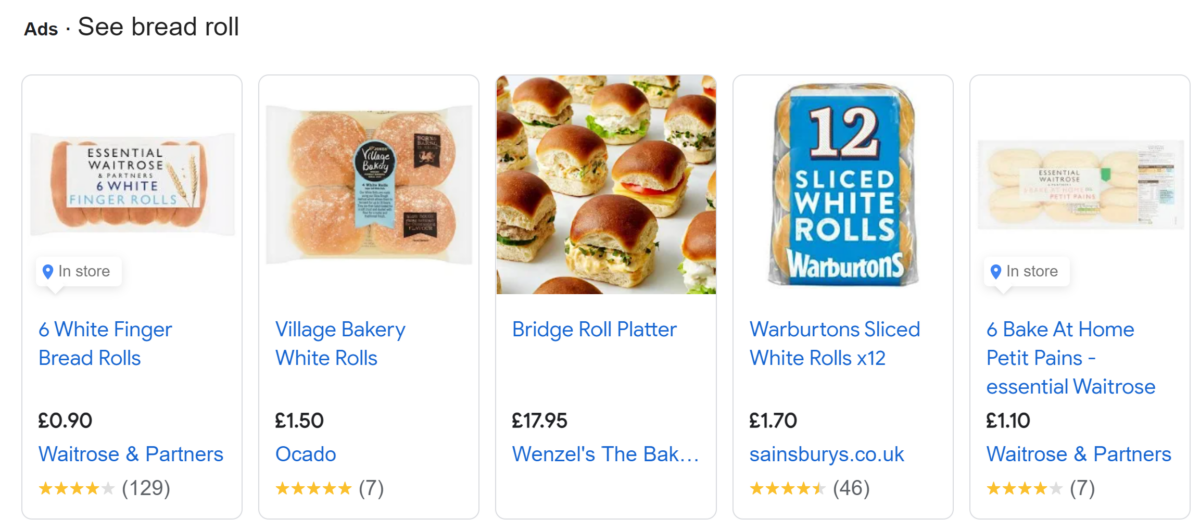Click the £1.70 price on Warburtons rolls
Screen dimensions: 1200x531
click(773, 420)
